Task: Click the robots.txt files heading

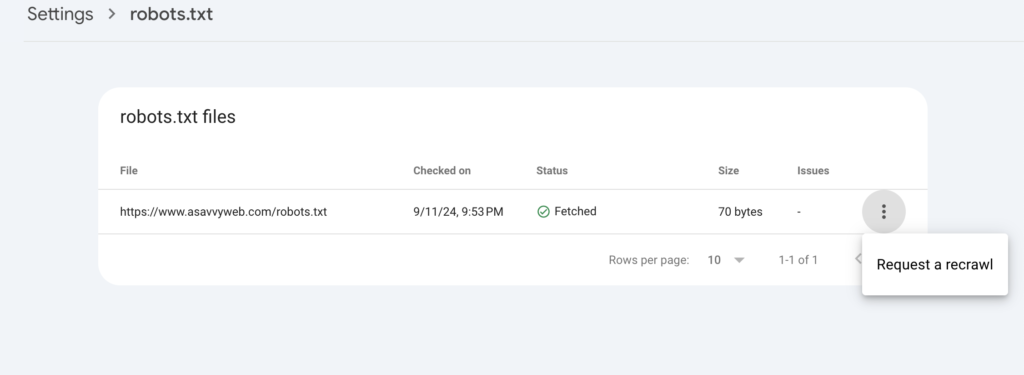Action: pos(178,117)
